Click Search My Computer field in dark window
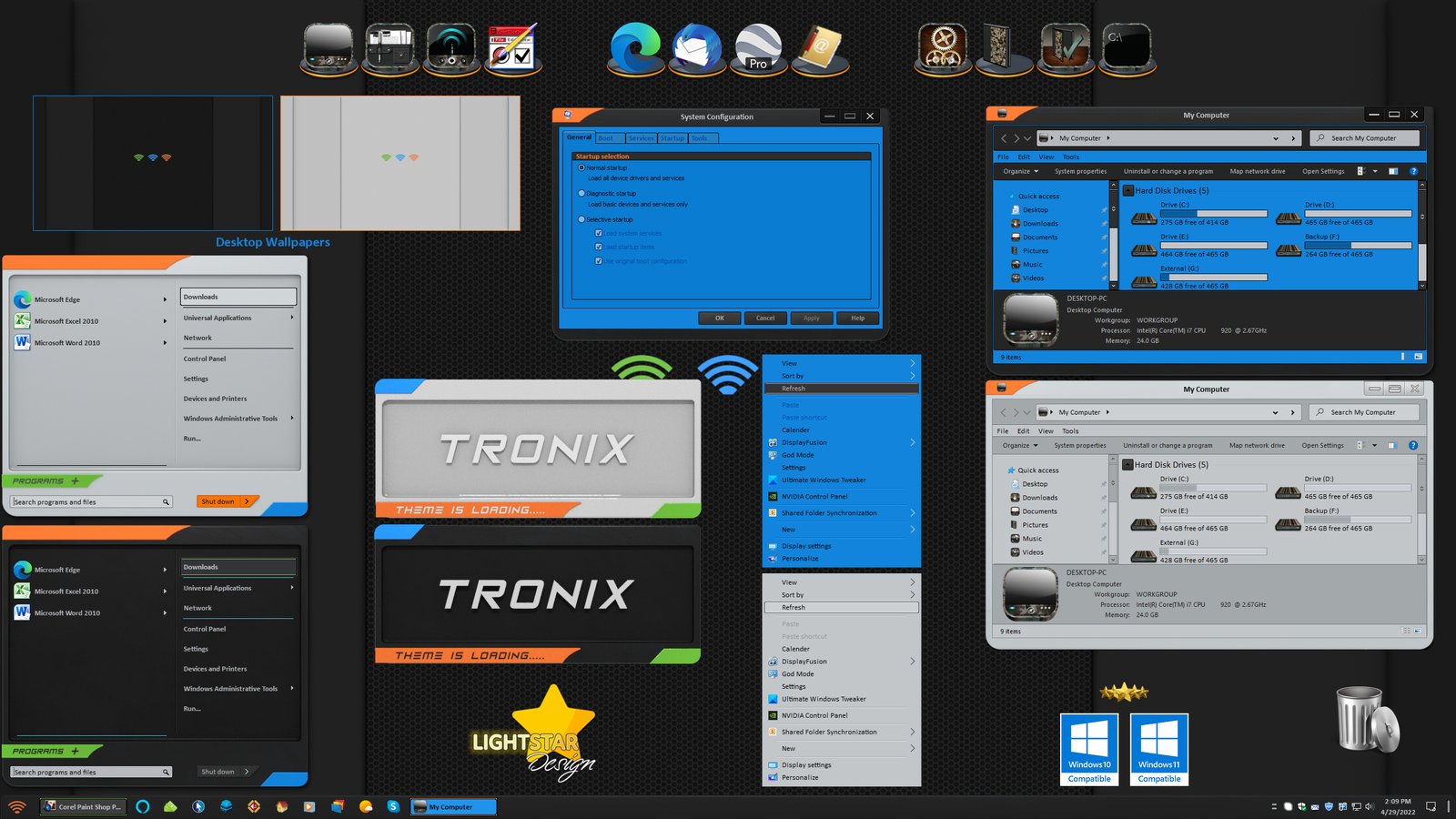This screenshot has height=819, width=1456. (1365, 138)
